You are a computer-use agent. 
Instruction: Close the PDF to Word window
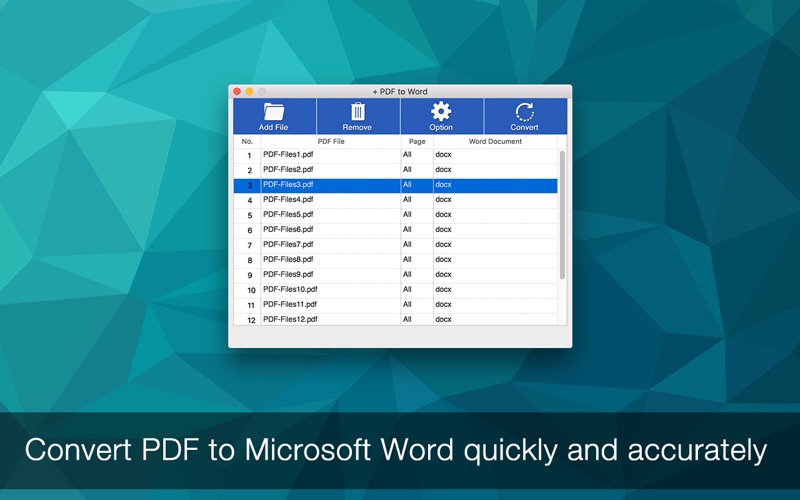[237, 91]
